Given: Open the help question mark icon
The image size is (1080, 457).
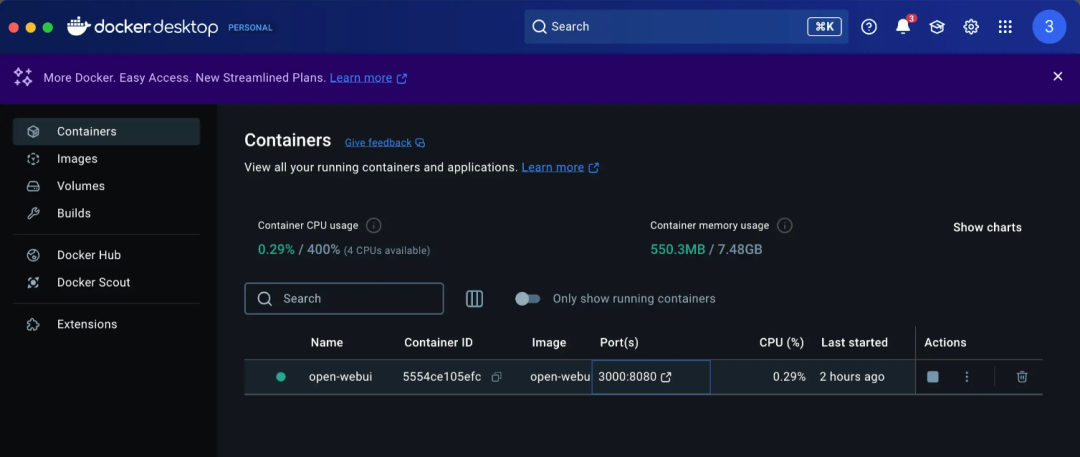Looking at the screenshot, I should [x=869, y=27].
